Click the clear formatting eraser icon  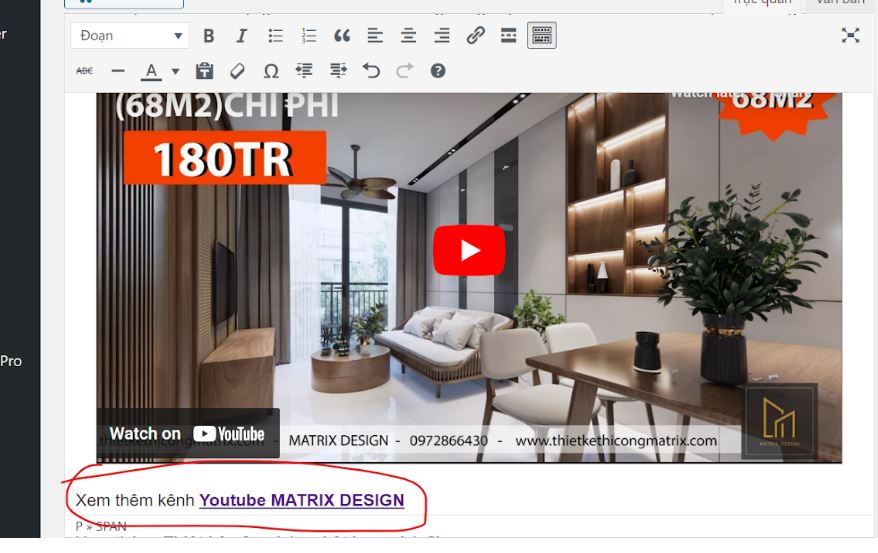(x=237, y=71)
